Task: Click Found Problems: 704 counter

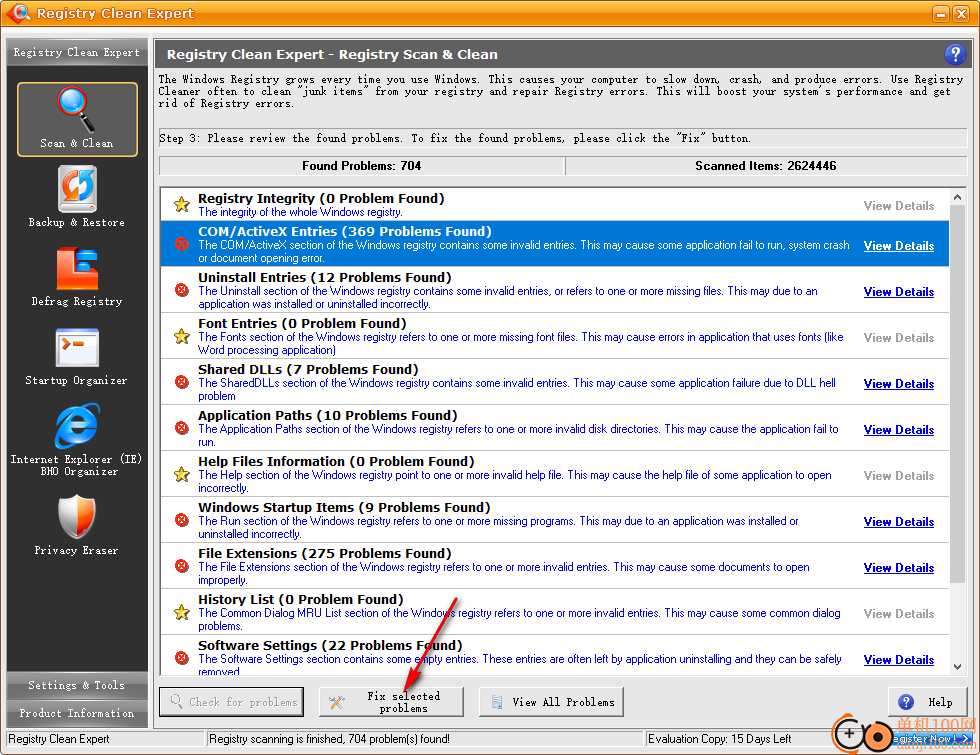Action: 362,166
